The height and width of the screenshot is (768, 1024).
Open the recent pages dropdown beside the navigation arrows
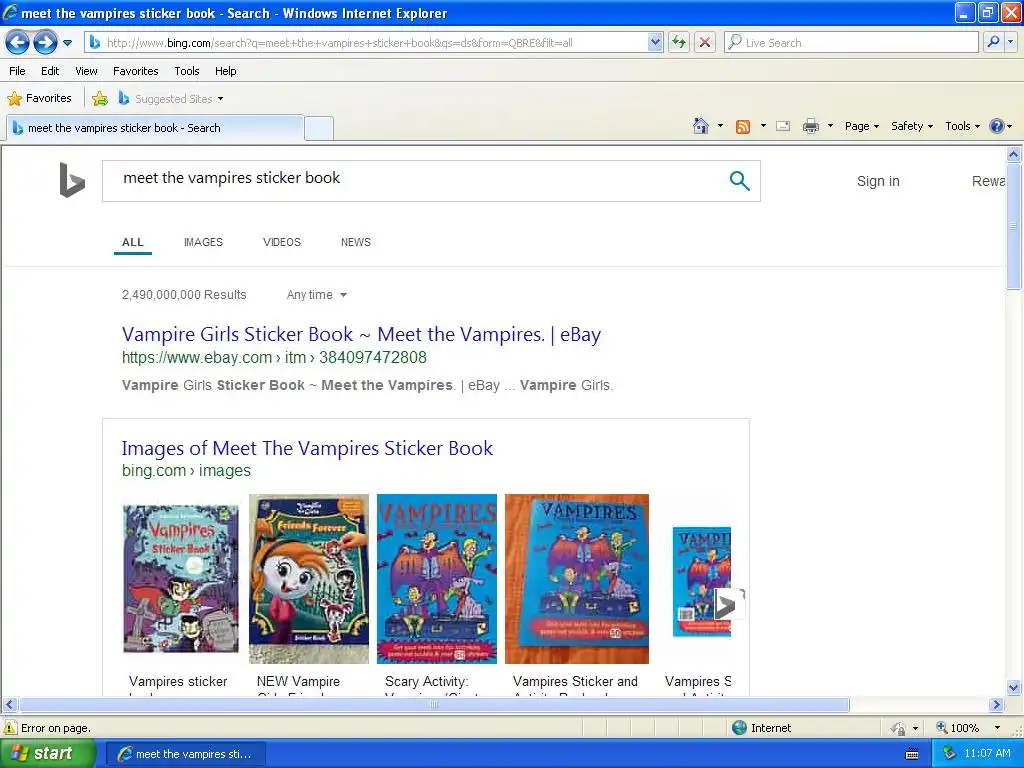pyautogui.click(x=67, y=43)
